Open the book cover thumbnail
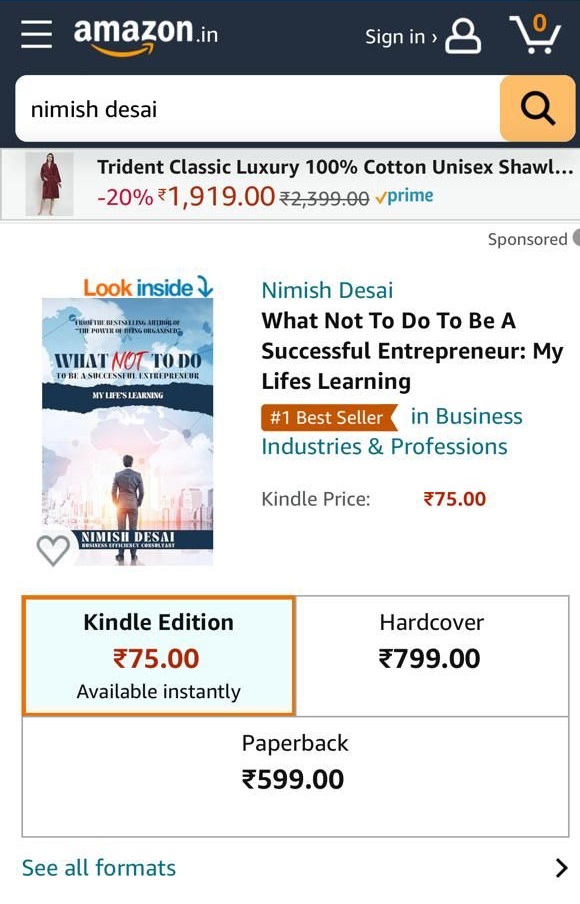This screenshot has height=904, width=580. coord(127,431)
